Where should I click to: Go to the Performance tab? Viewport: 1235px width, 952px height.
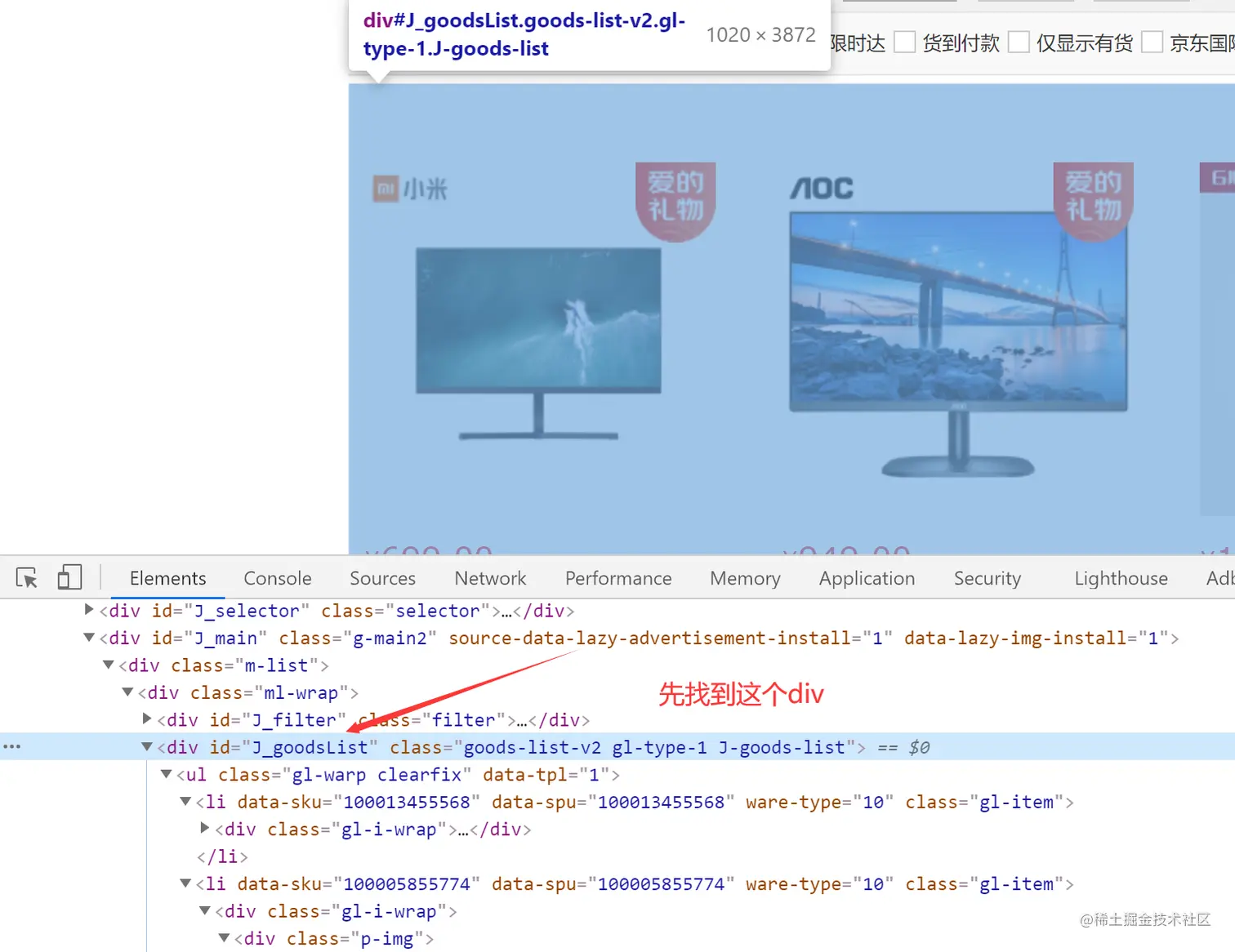click(x=618, y=578)
